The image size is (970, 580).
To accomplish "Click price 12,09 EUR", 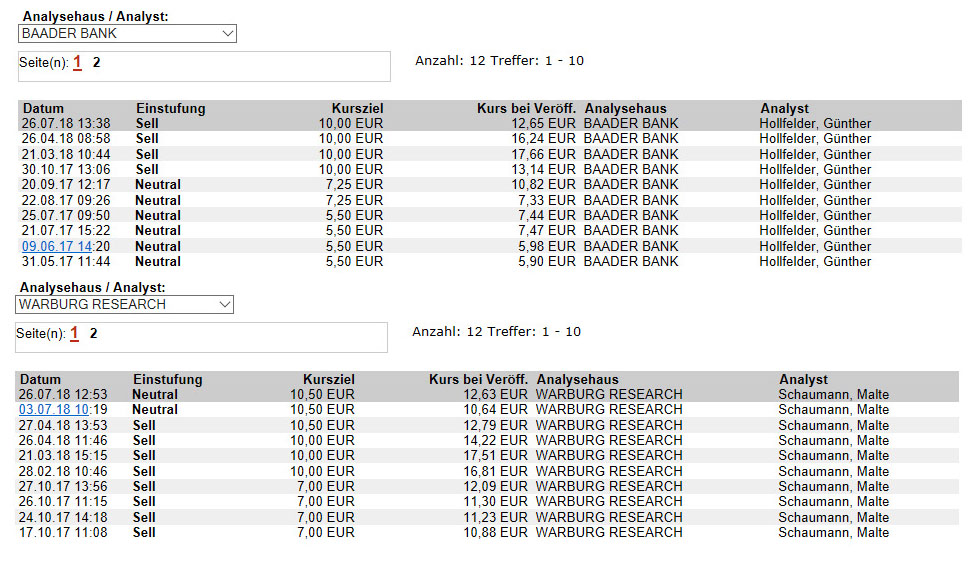I will click(x=496, y=486).
